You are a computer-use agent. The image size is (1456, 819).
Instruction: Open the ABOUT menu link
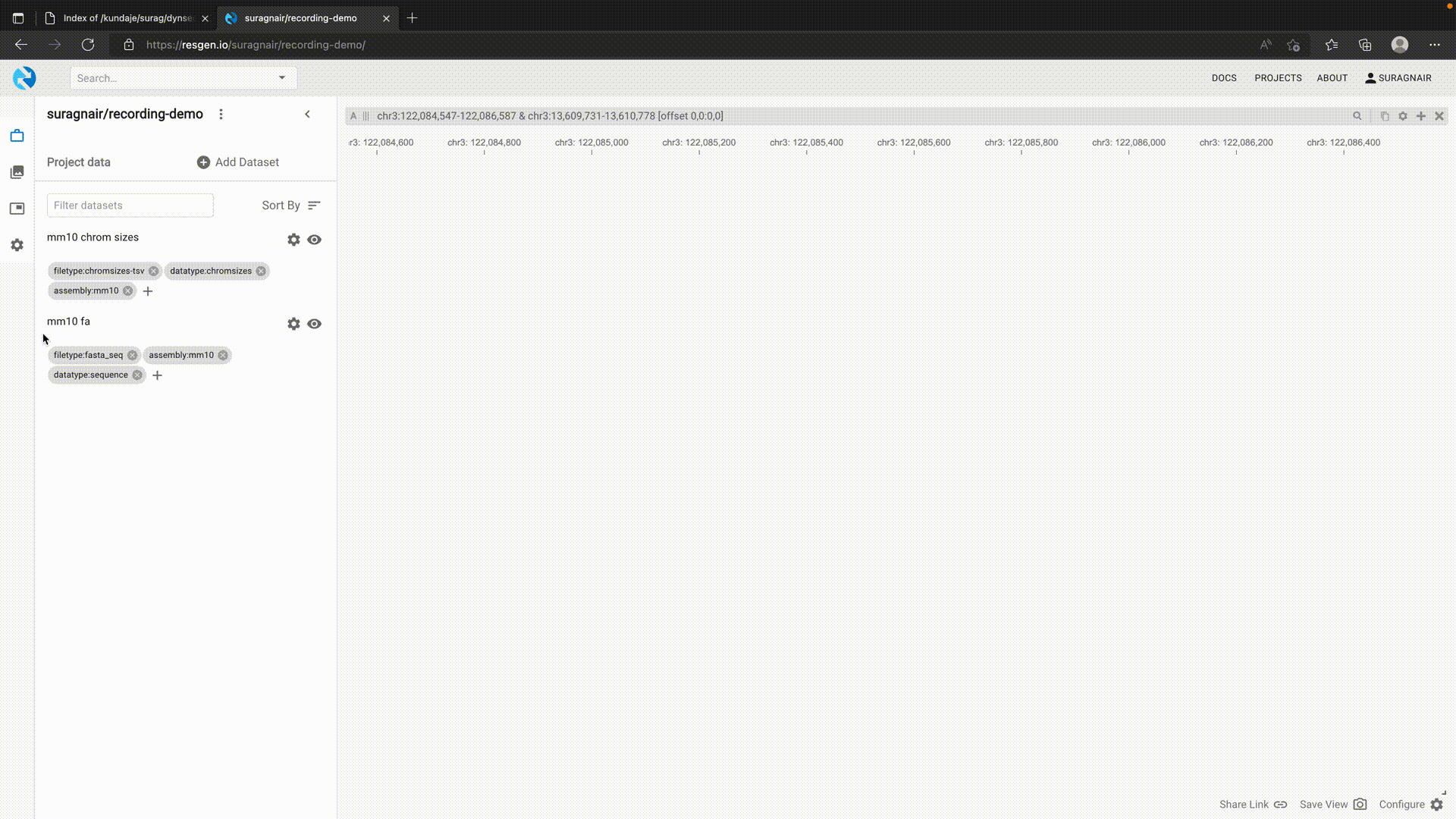[1332, 78]
